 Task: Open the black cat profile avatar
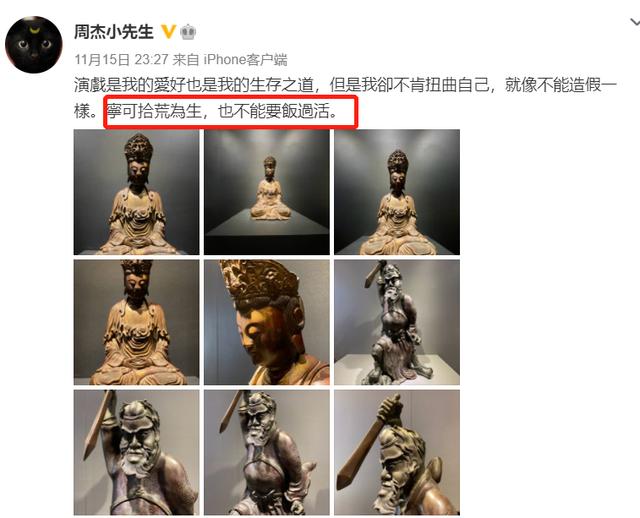coord(33,45)
